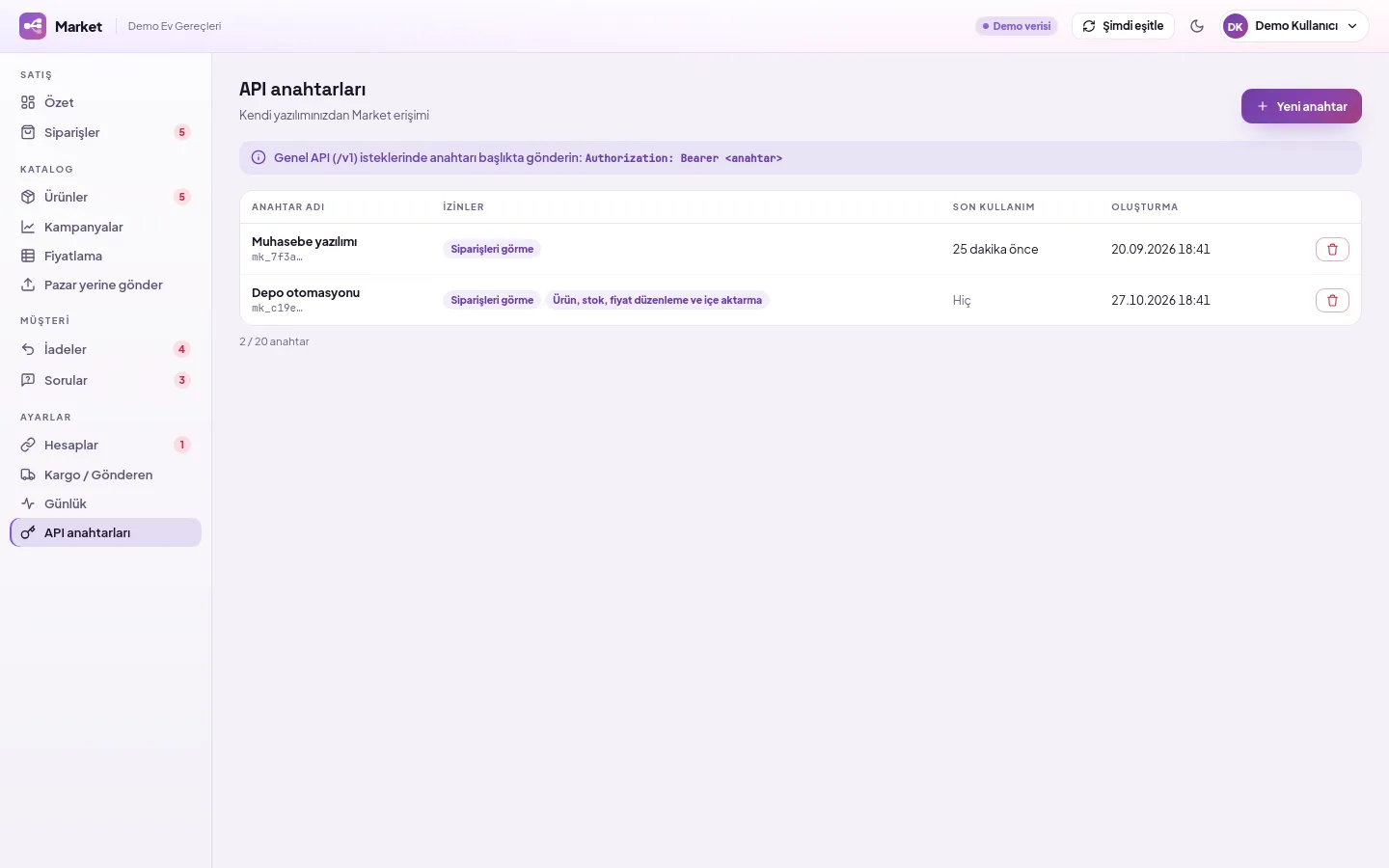Image resolution: width=1389 pixels, height=868 pixels.
Task: Create a new key with Yeni anahtar
Action: tap(1301, 106)
